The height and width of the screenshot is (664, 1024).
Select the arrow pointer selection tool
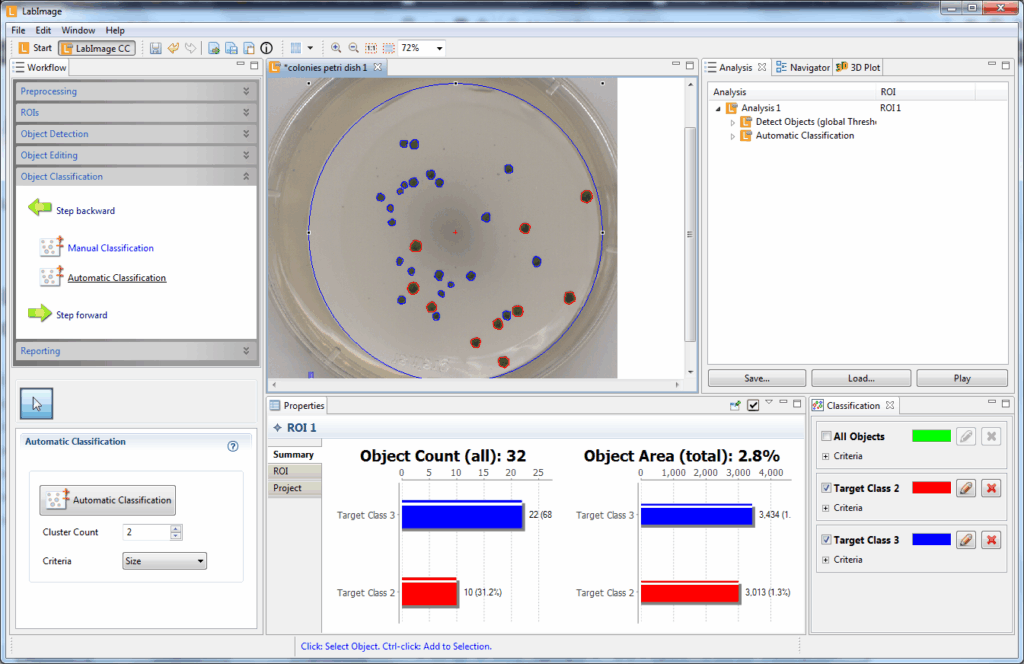pyautogui.click(x=36, y=403)
